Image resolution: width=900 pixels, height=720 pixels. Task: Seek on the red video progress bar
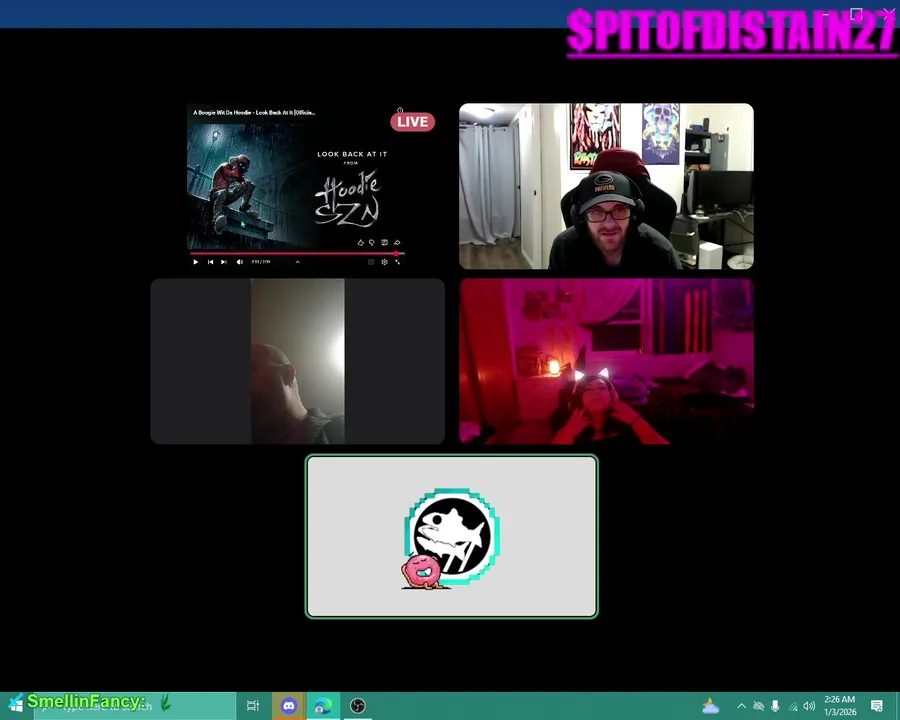(x=297, y=253)
